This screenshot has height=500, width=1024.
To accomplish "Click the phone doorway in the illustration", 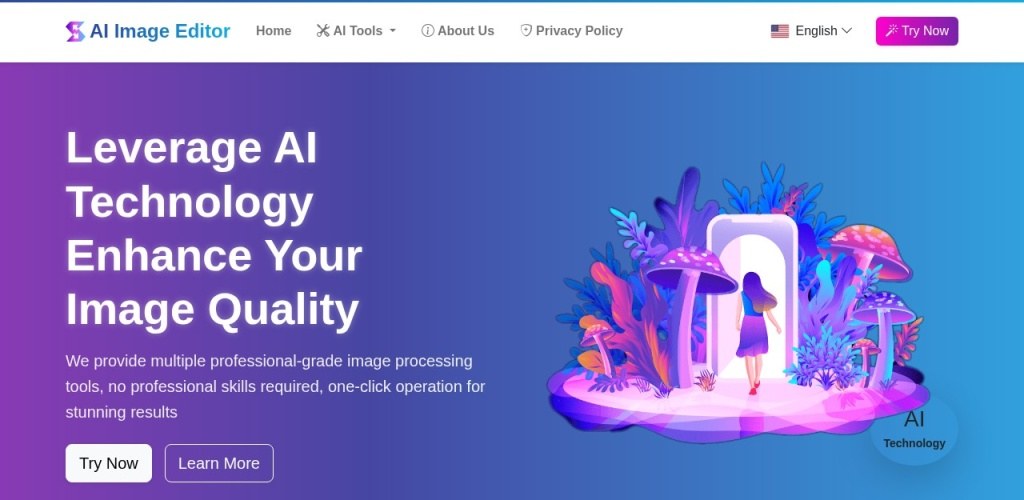I will (753, 297).
